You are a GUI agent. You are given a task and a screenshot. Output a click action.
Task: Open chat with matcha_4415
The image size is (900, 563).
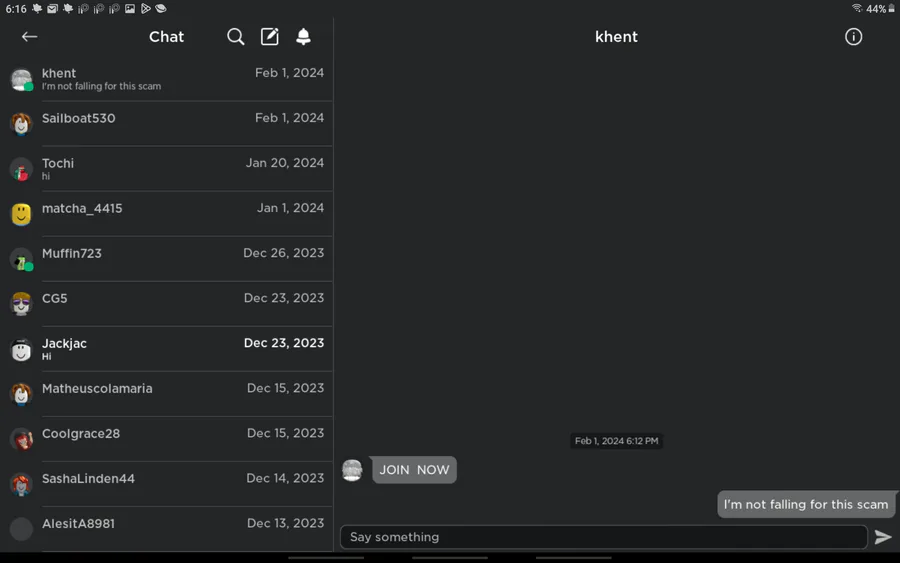point(166,214)
